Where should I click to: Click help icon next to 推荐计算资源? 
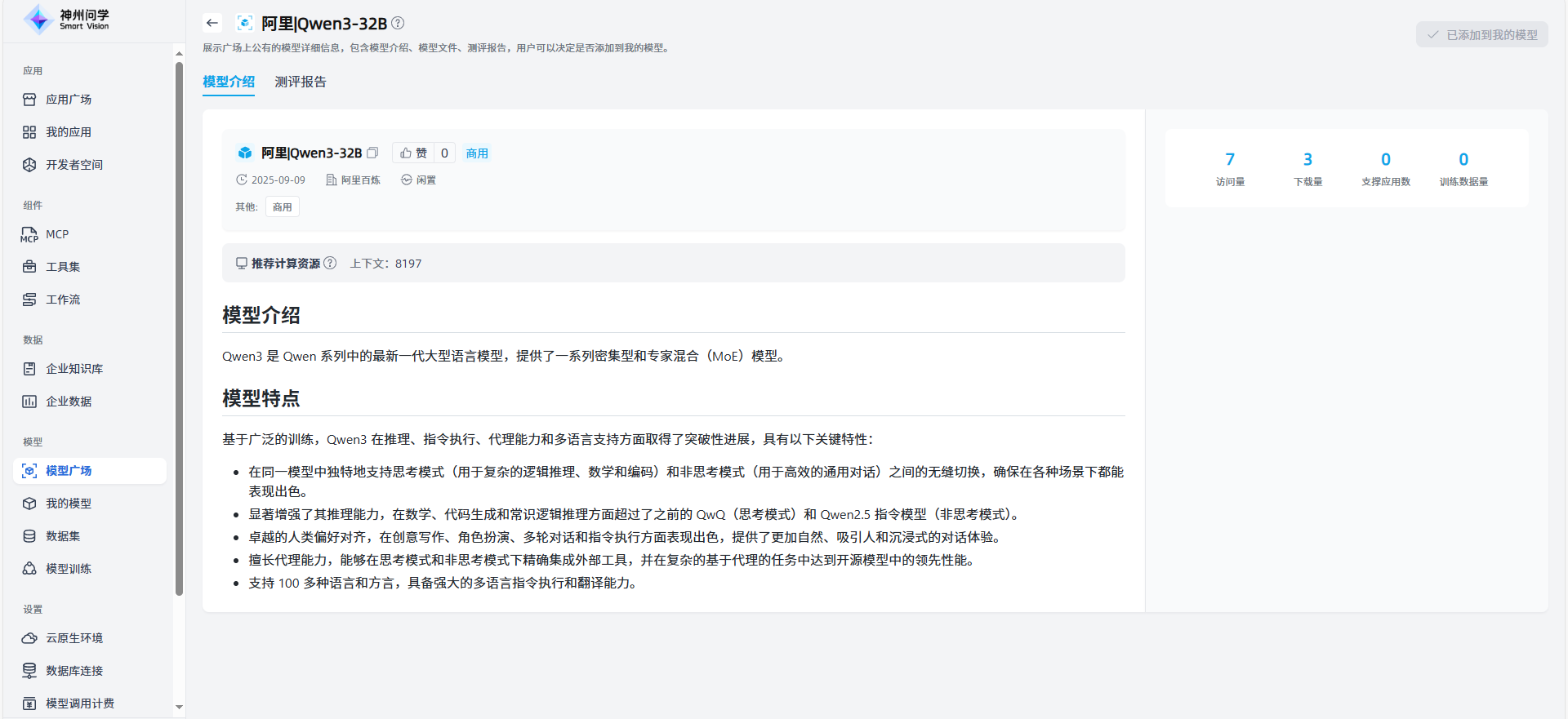tap(330, 263)
